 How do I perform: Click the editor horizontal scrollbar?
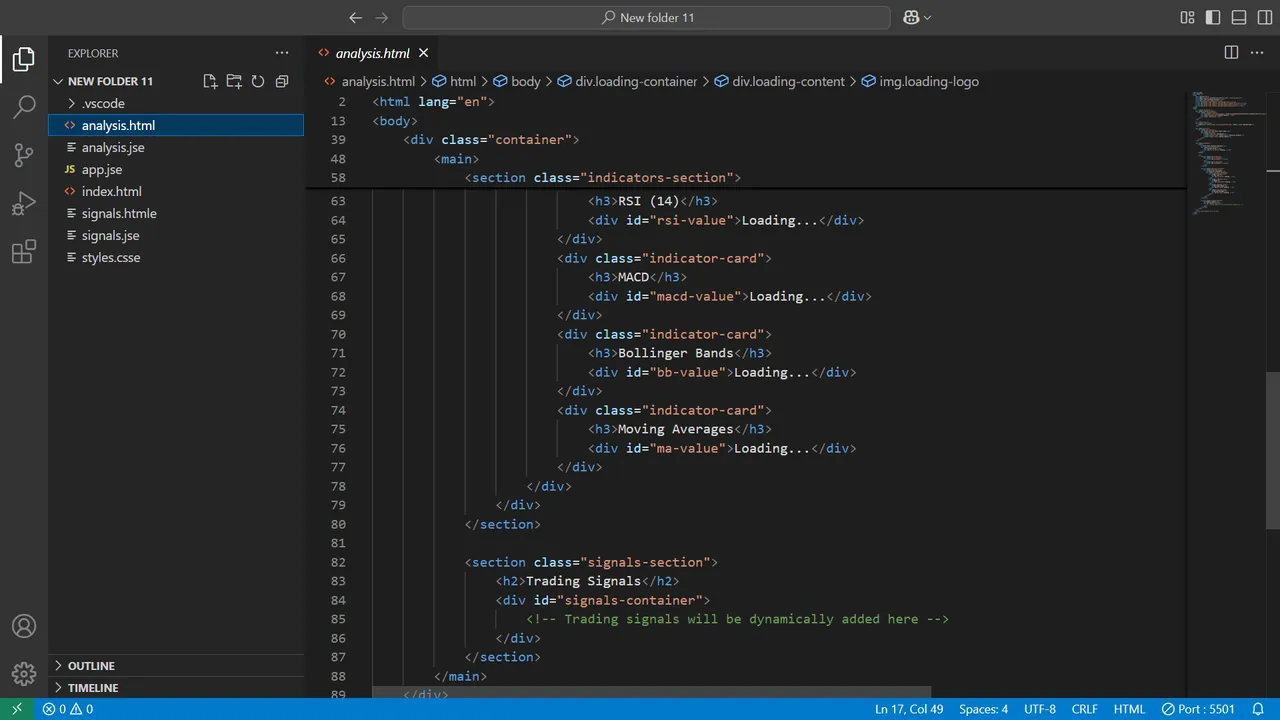pyautogui.click(x=651, y=692)
